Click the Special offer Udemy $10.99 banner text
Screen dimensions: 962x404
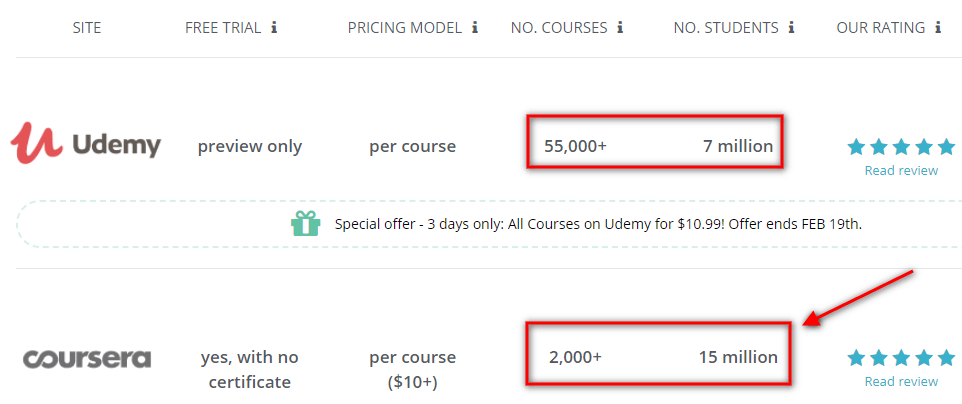coord(598,224)
